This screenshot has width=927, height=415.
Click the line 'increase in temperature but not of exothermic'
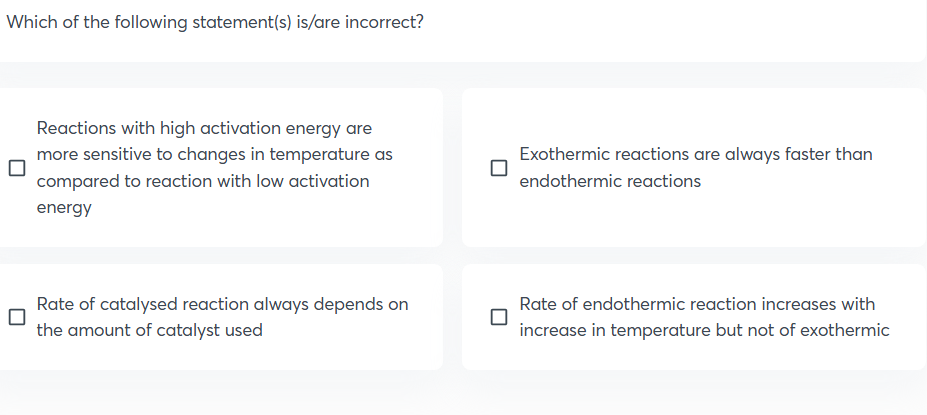pyautogui.click(x=704, y=330)
